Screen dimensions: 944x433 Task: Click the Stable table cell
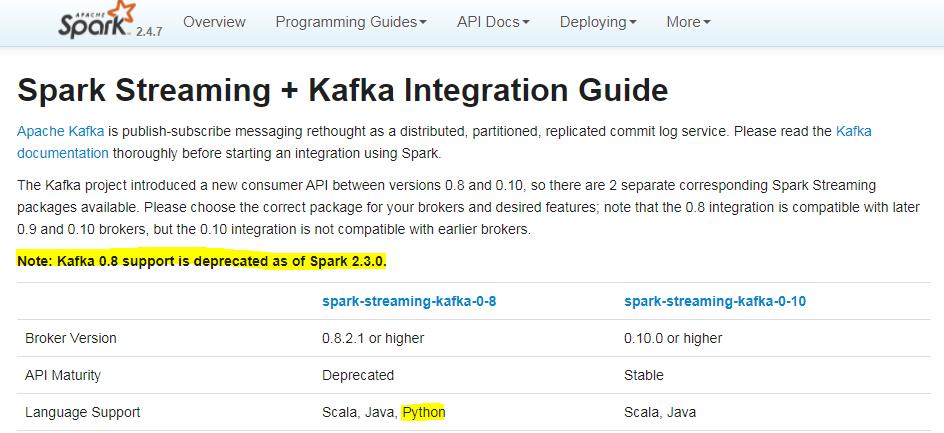point(644,375)
